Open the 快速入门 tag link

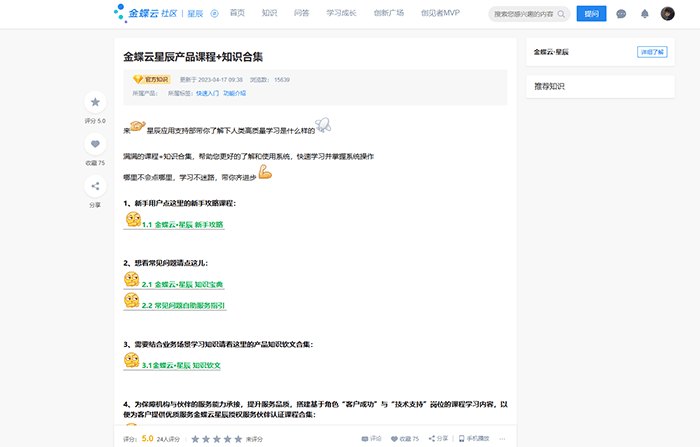tap(208, 93)
